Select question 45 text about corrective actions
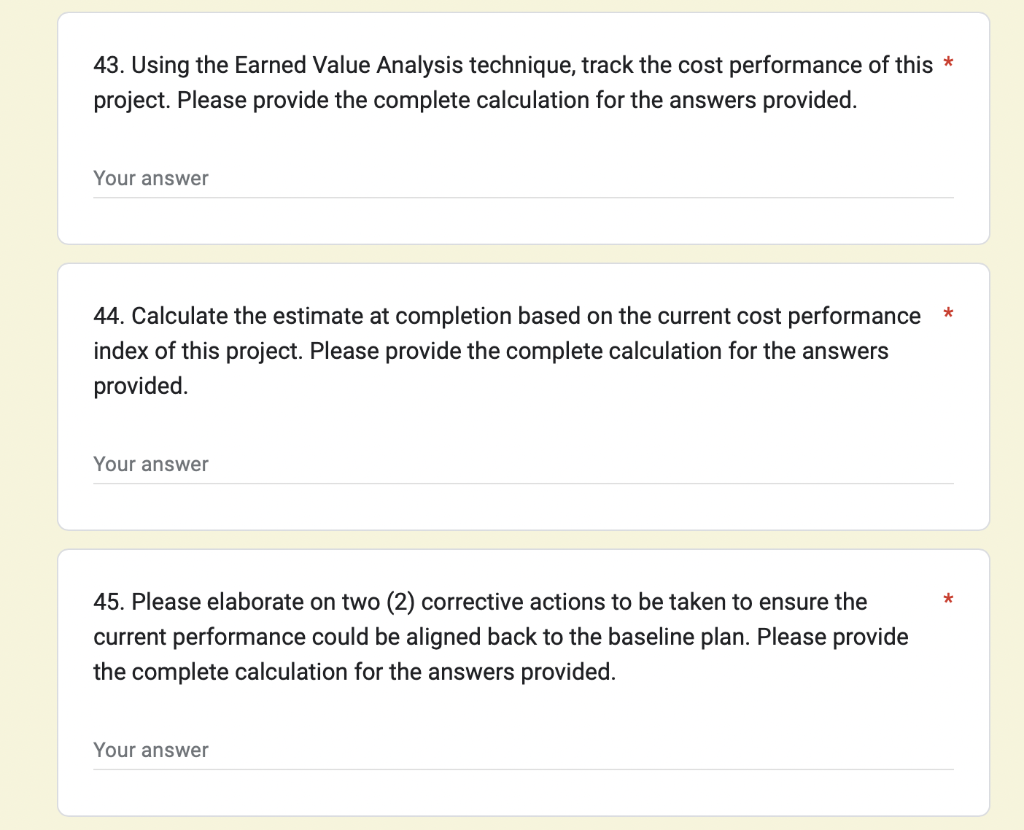Viewport: 1024px width, 830px height. pos(500,636)
